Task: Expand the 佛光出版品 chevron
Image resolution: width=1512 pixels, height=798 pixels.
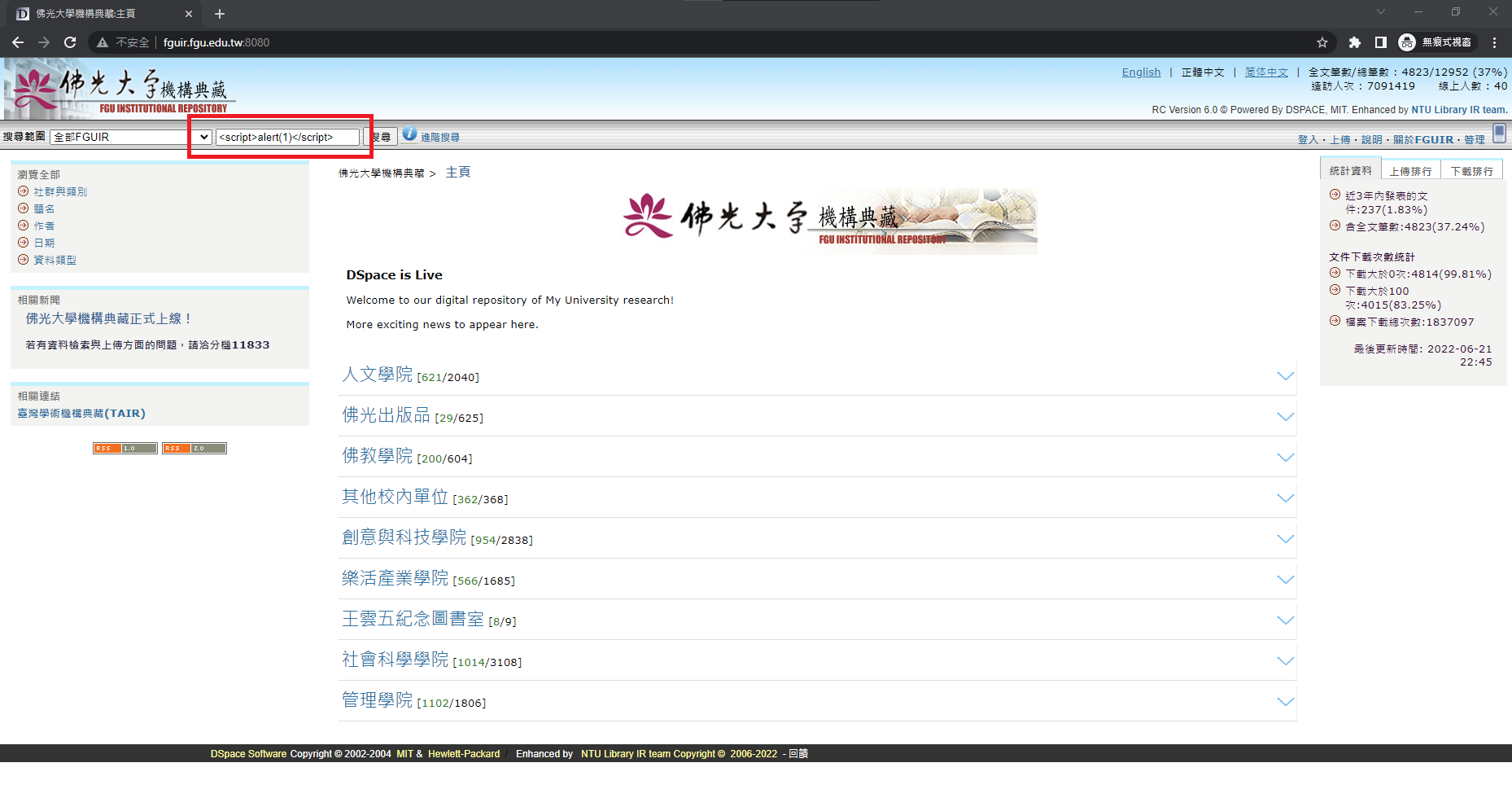Action: (1286, 417)
